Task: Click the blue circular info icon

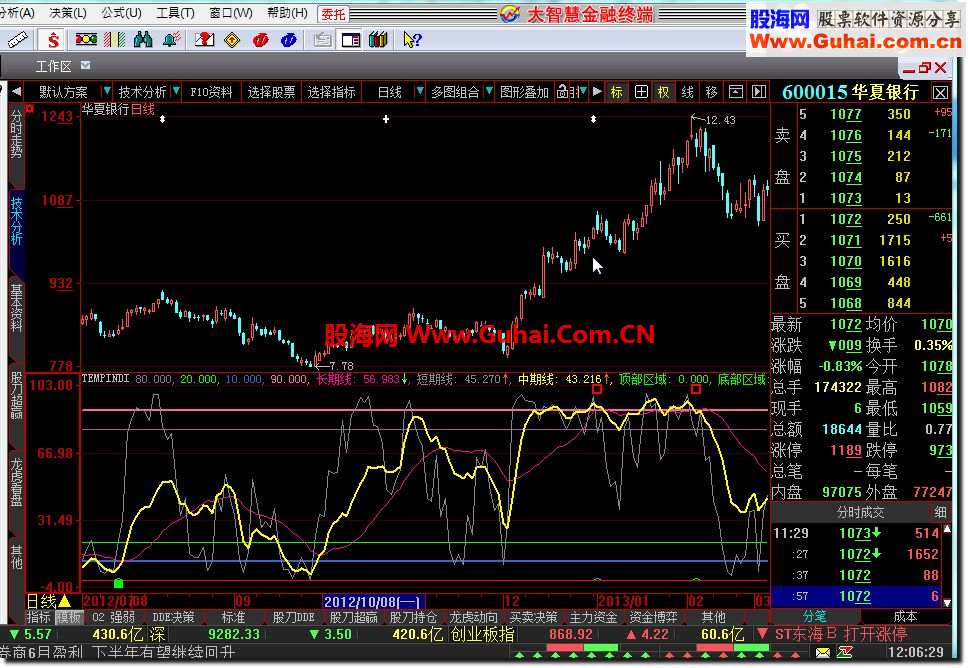Action: (288, 40)
